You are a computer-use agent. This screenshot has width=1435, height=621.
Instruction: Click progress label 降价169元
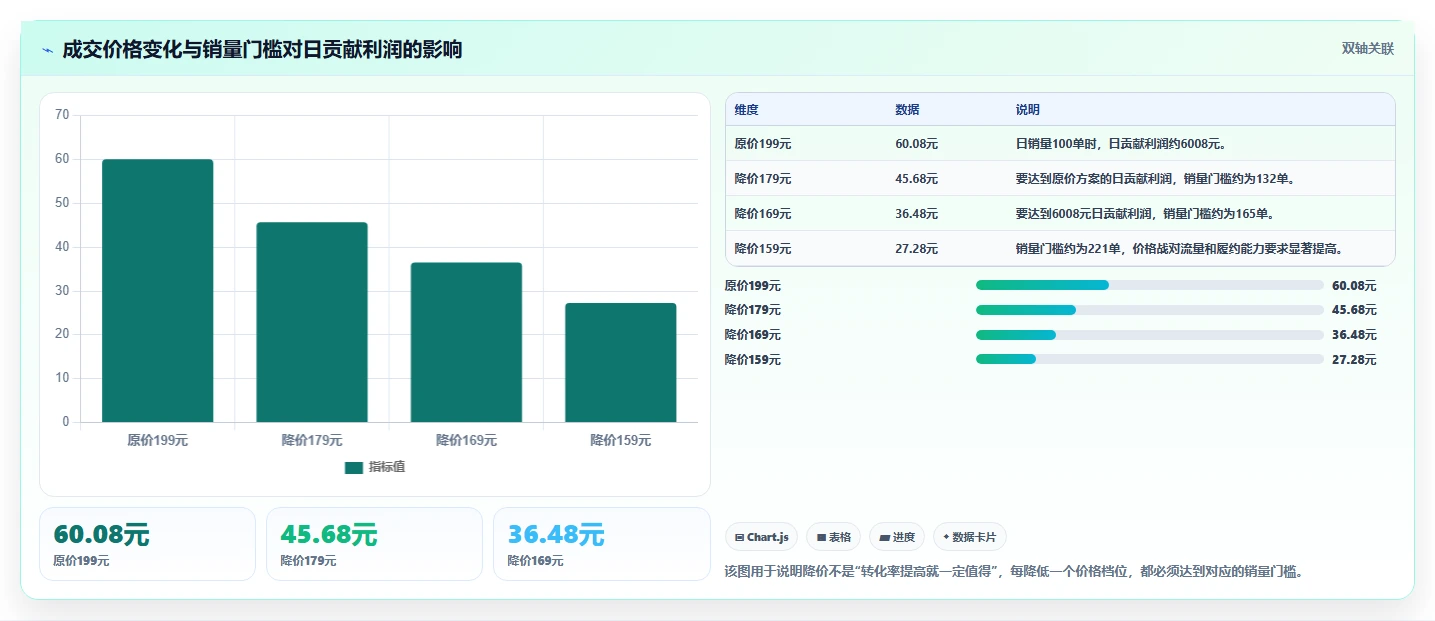tap(753, 335)
